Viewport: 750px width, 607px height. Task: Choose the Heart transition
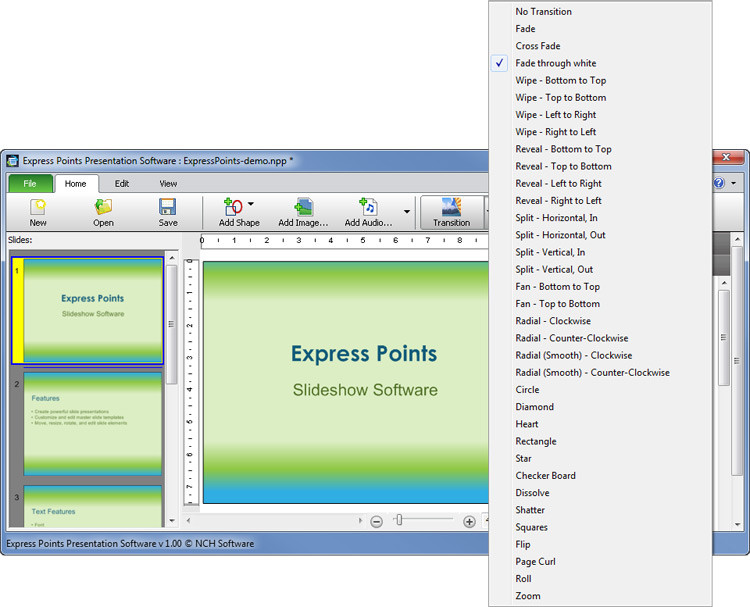pos(600,424)
